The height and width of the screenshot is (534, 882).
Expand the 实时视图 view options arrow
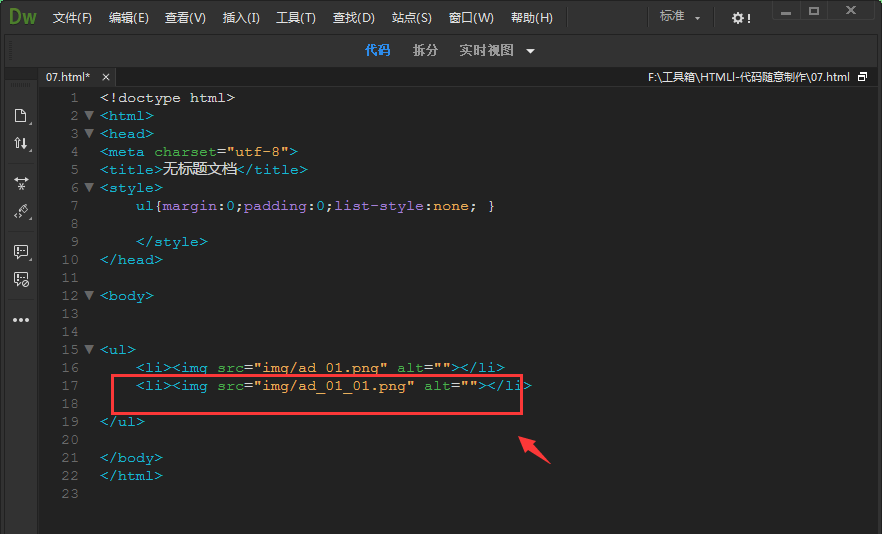pyautogui.click(x=530, y=51)
